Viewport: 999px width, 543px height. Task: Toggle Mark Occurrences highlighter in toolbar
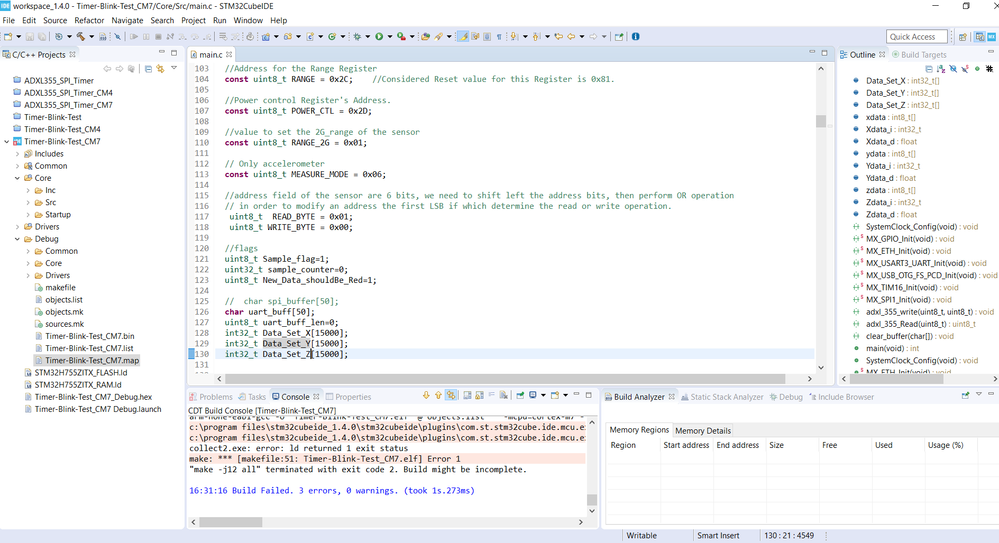[463, 36]
